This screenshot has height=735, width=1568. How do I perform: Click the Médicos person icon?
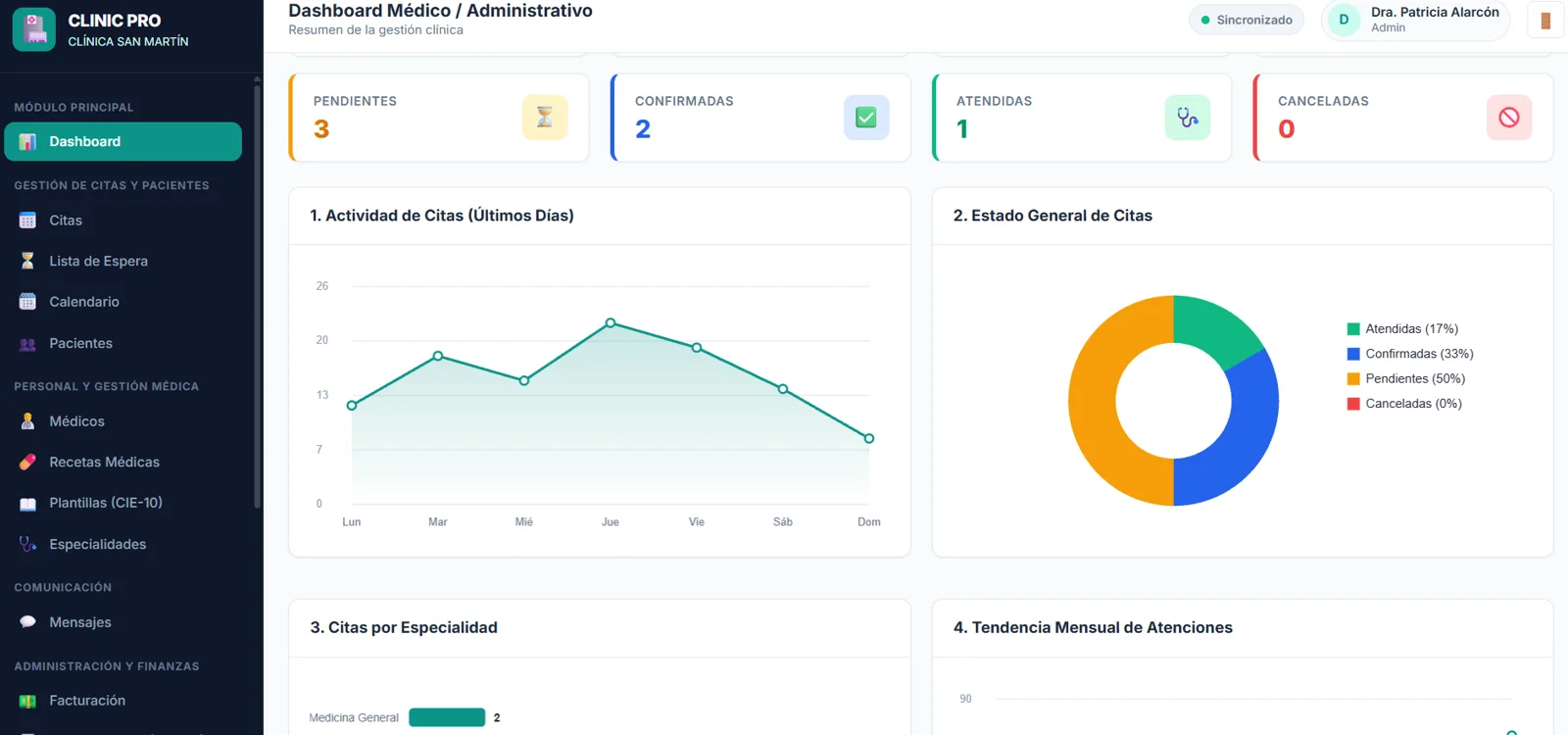(27, 421)
